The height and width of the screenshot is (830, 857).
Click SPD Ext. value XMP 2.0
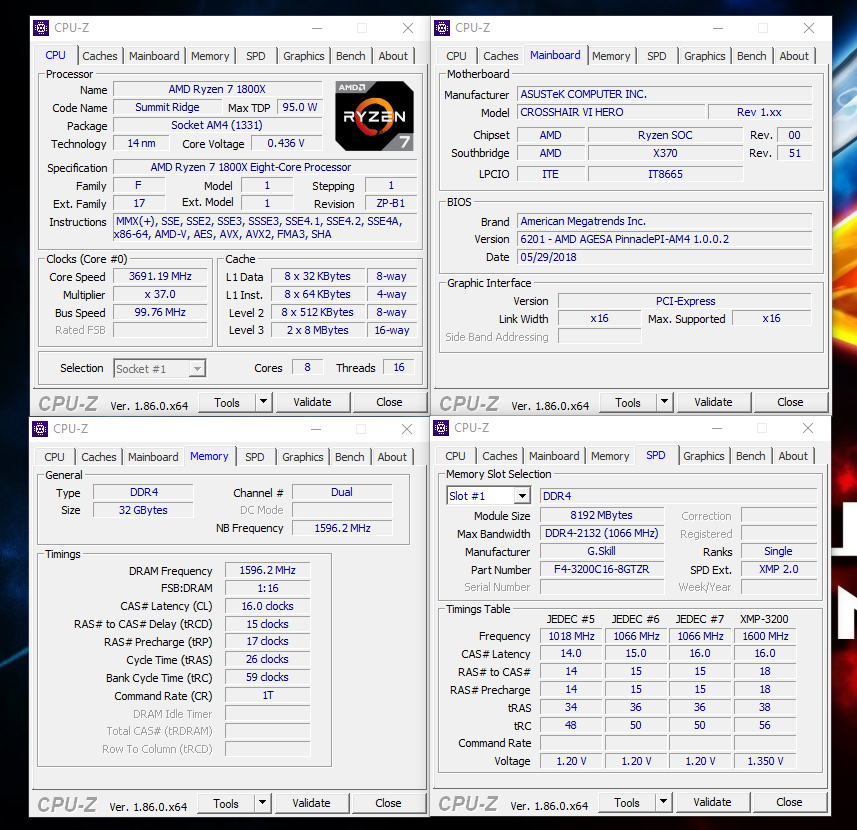click(779, 569)
